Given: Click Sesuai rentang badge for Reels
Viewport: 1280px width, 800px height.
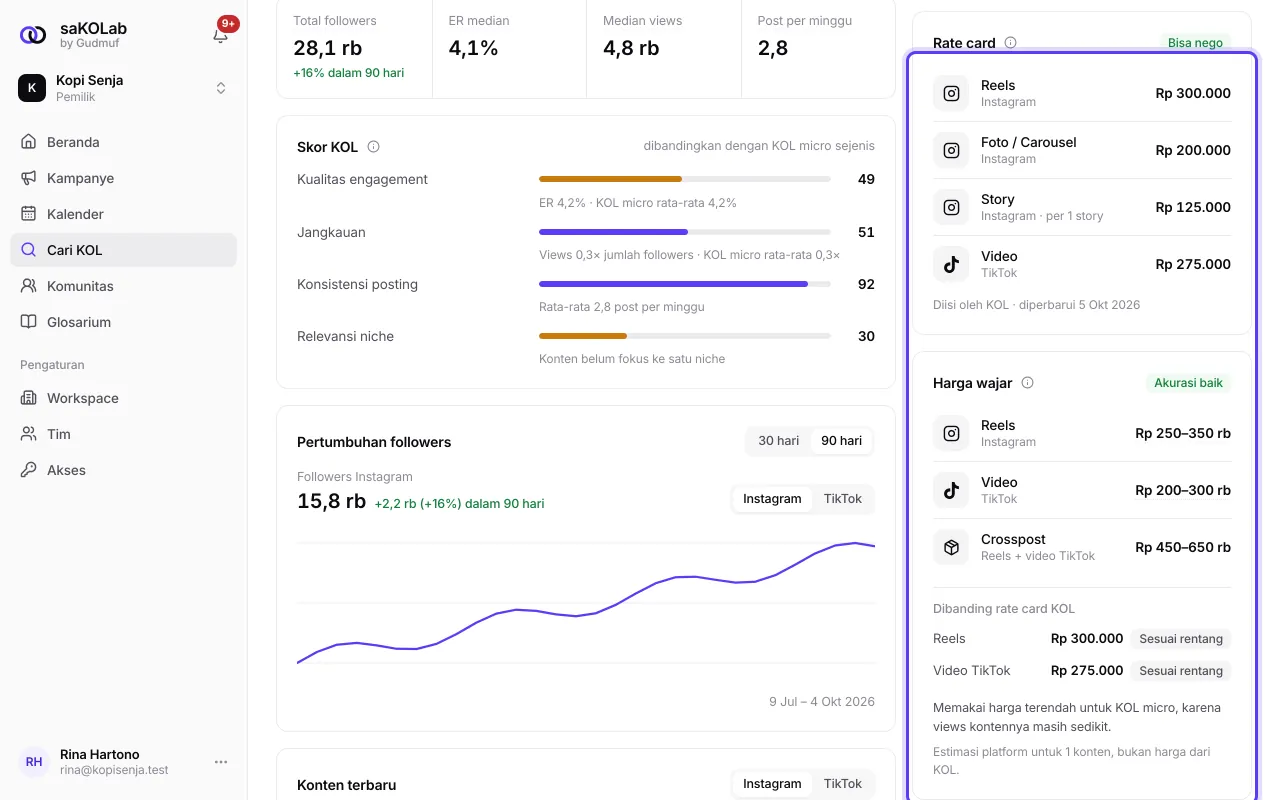Looking at the screenshot, I should 1181,639.
